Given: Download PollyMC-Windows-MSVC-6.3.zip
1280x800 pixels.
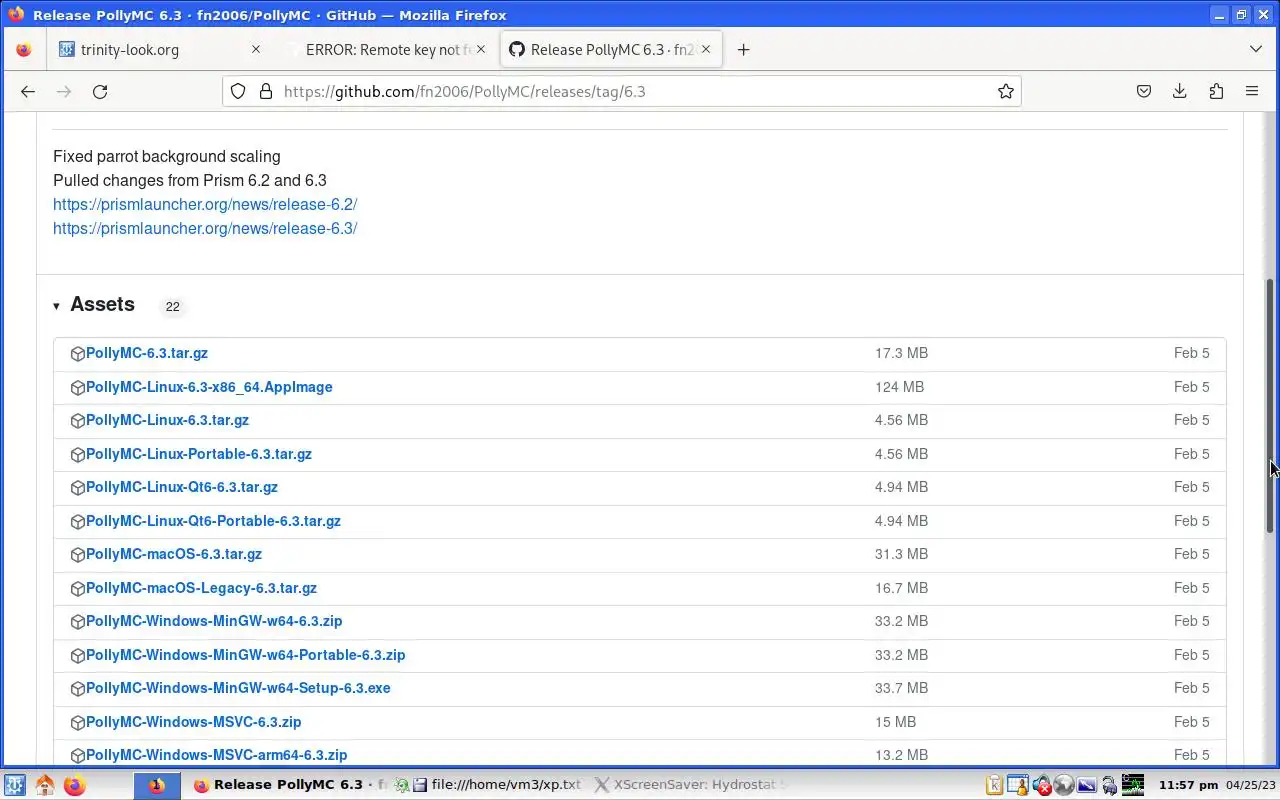Looking at the screenshot, I should [x=194, y=722].
